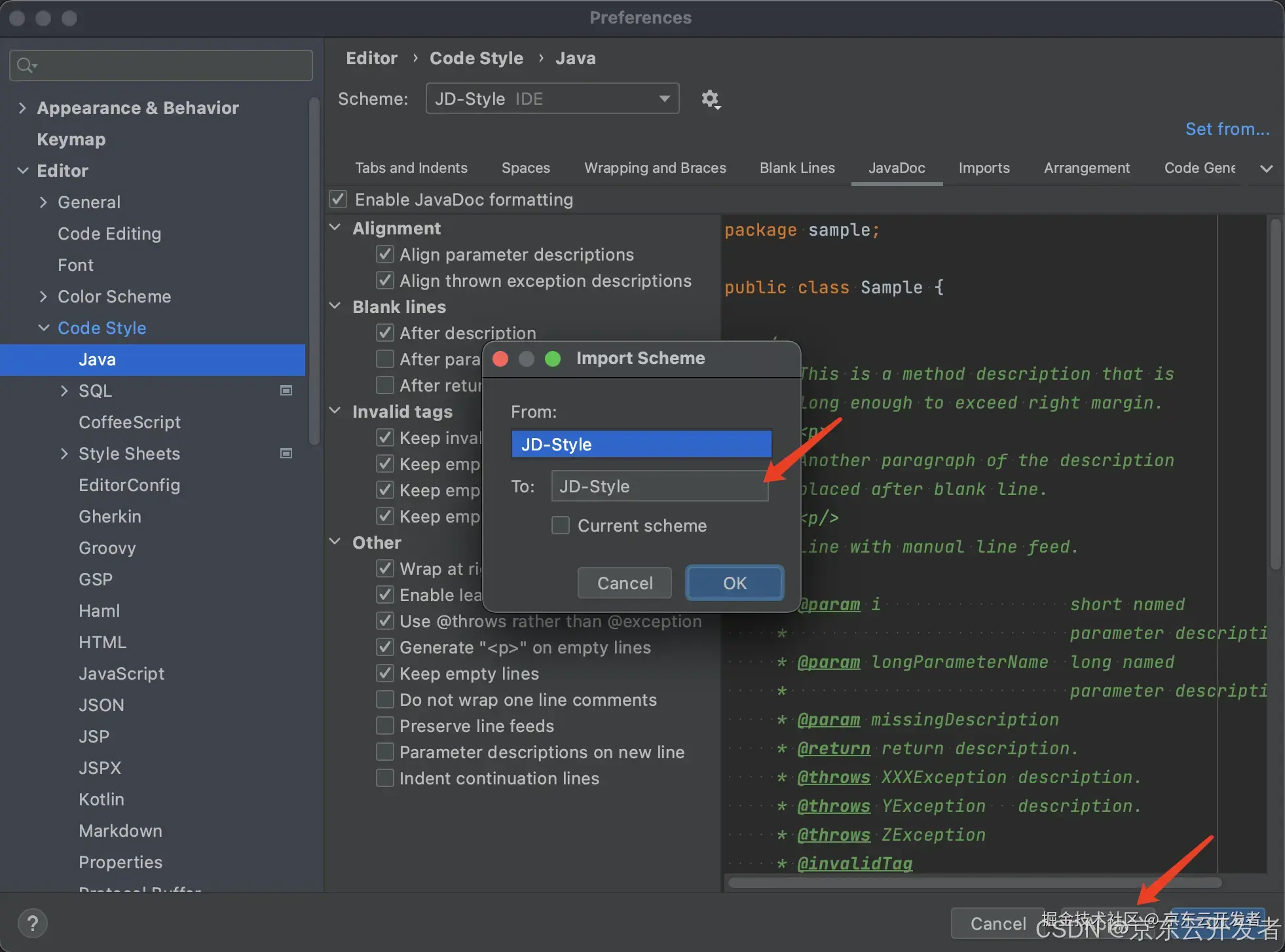The width and height of the screenshot is (1285, 952).
Task: Open the Scheme JD-Style dropdown
Action: (552, 99)
